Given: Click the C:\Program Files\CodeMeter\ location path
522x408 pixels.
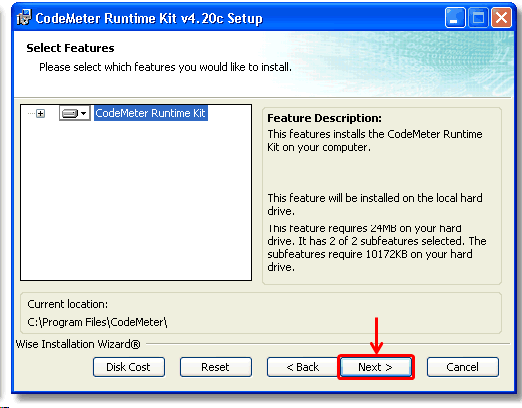Looking at the screenshot, I should click(x=97, y=322).
